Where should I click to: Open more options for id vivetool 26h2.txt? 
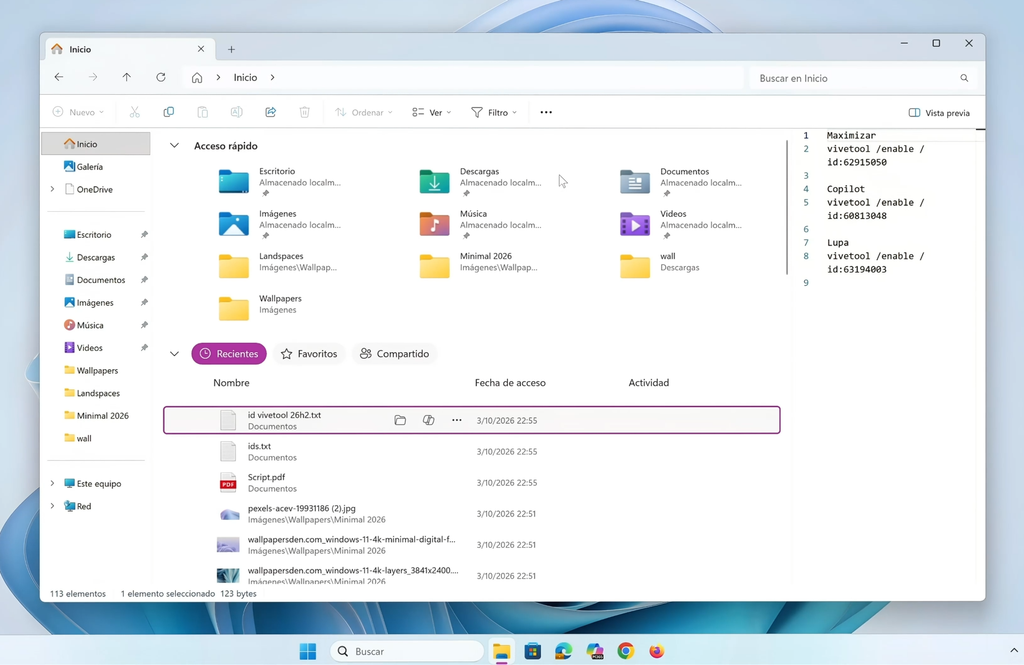456,420
